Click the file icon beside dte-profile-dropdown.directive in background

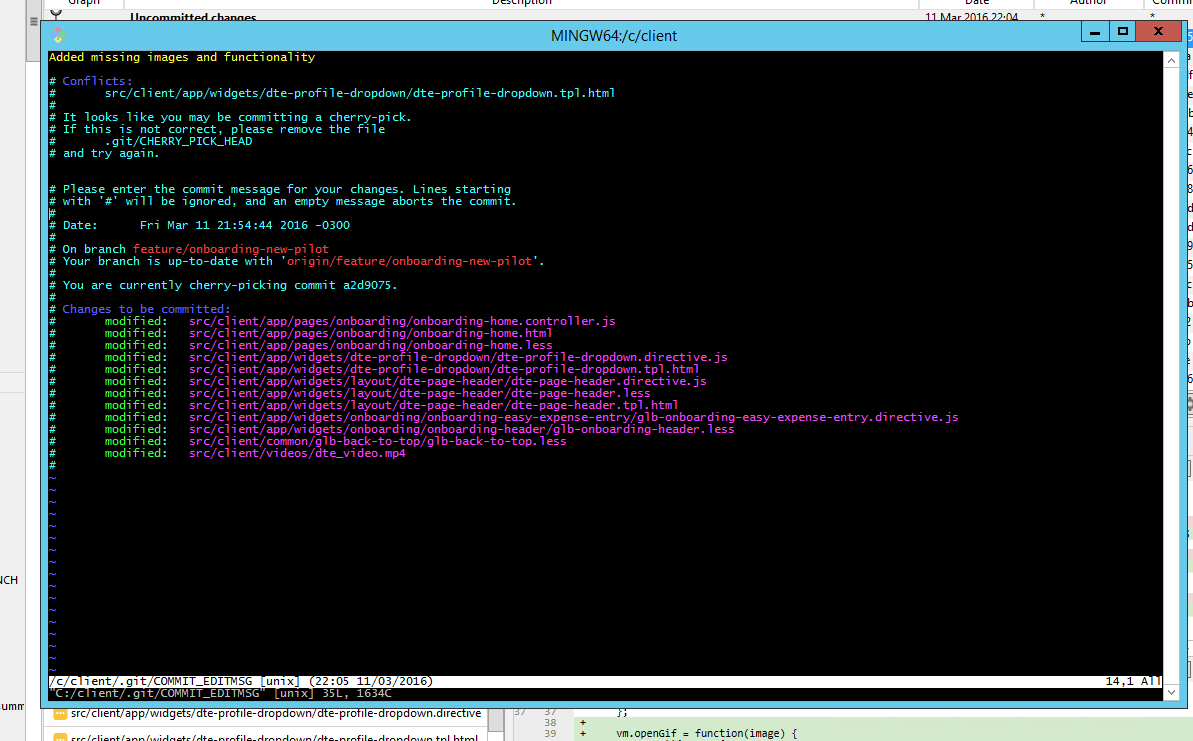[60, 714]
